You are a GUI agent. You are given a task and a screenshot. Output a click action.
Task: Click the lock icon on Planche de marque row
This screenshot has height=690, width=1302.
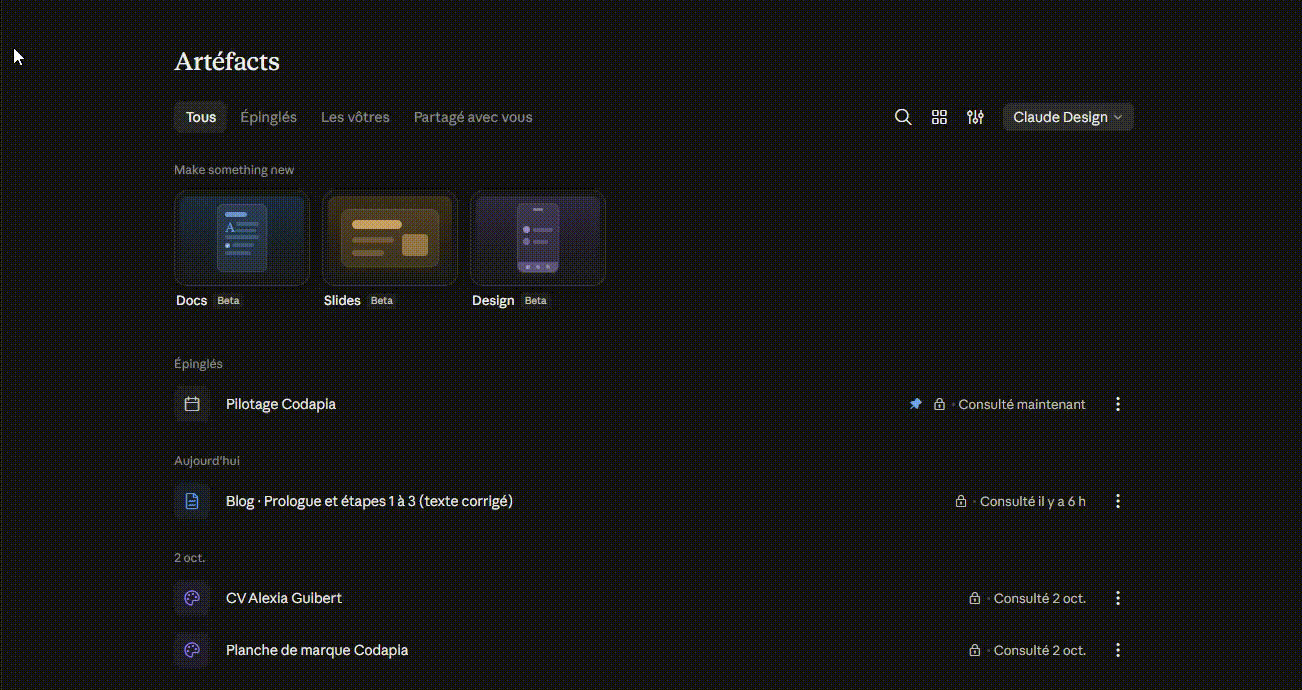pyautogui.click(x=975, y=650)
